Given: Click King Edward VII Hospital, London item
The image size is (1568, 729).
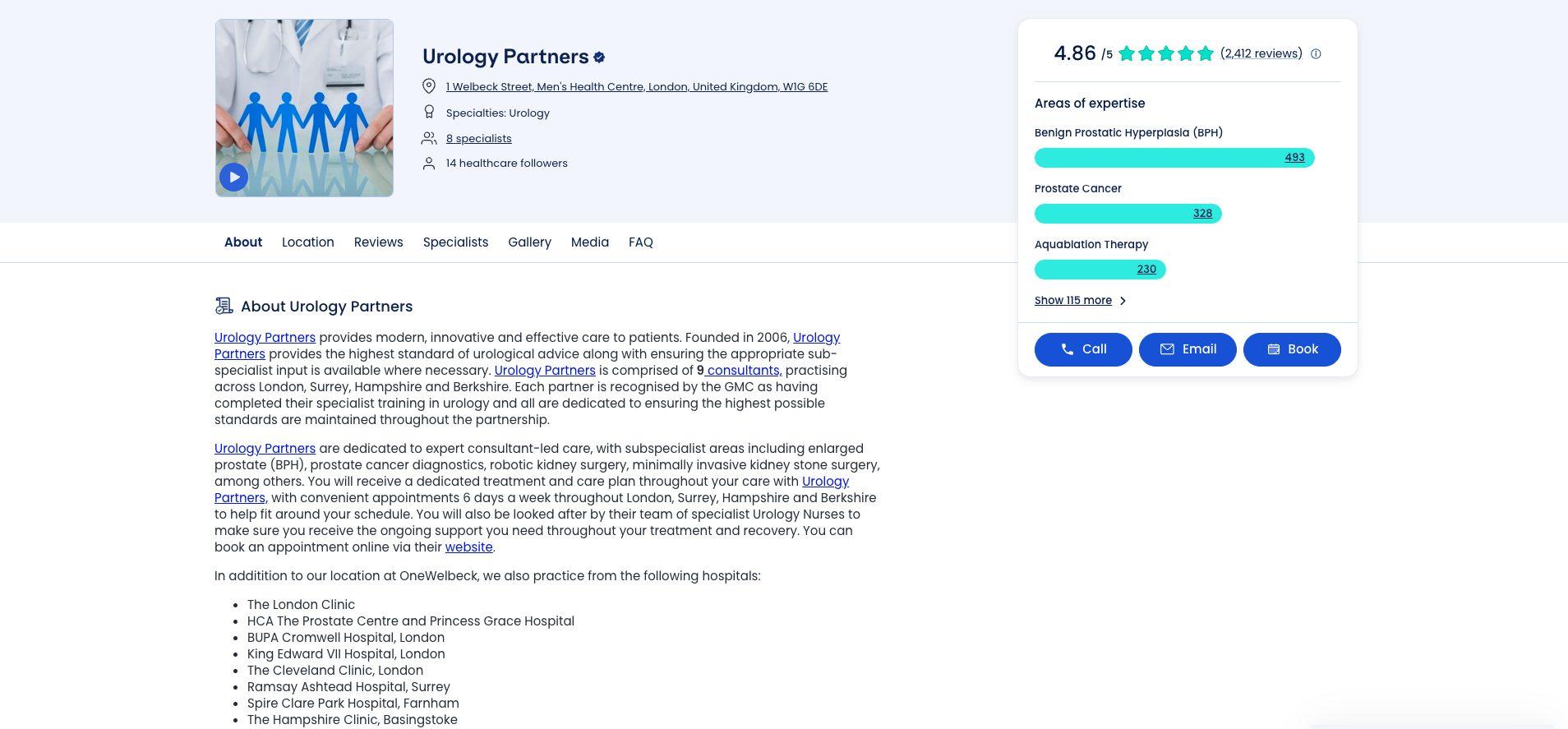Looking at the screenshot, I should coord(346,654).
